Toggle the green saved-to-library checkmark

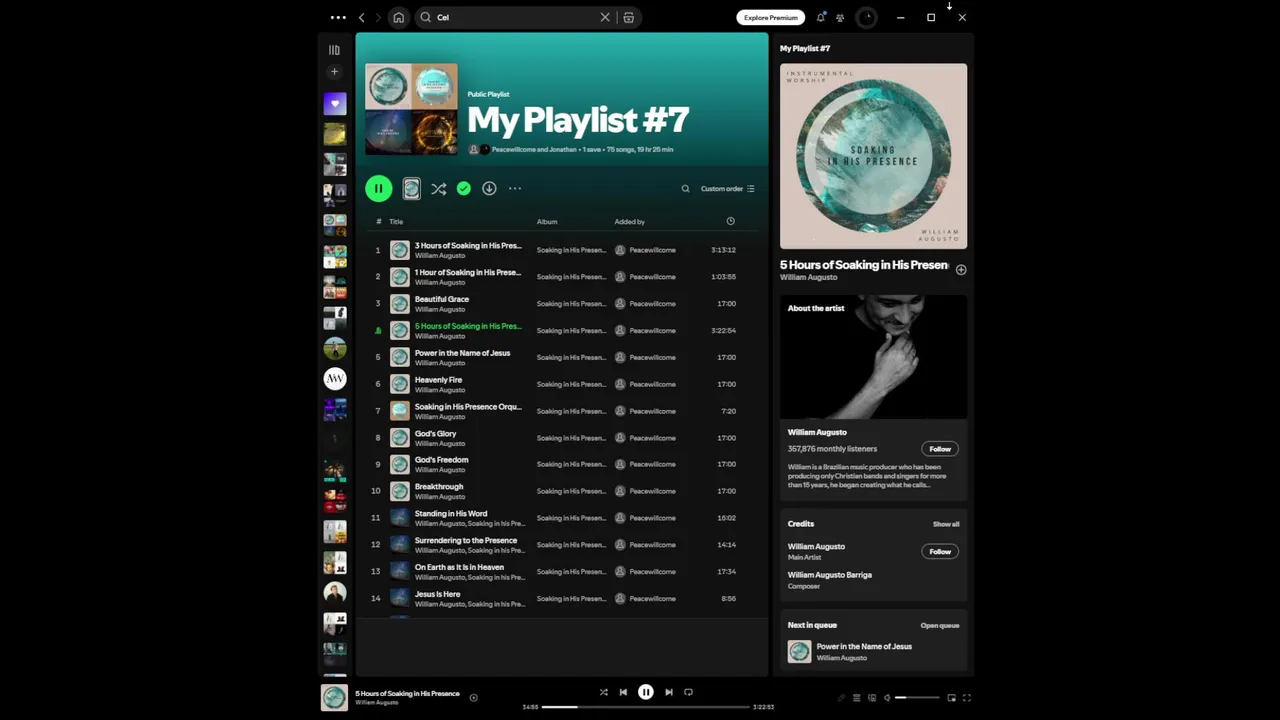pos(463,188)
